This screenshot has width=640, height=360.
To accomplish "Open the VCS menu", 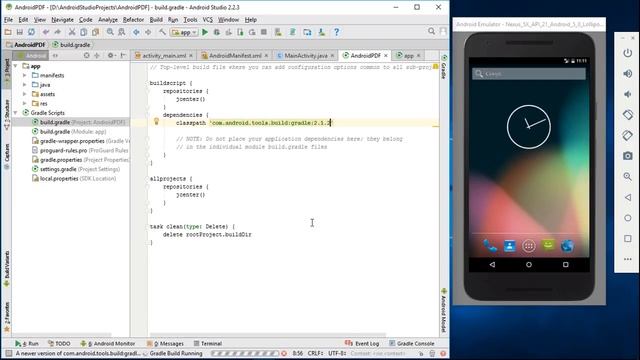I will coord(208,20).
